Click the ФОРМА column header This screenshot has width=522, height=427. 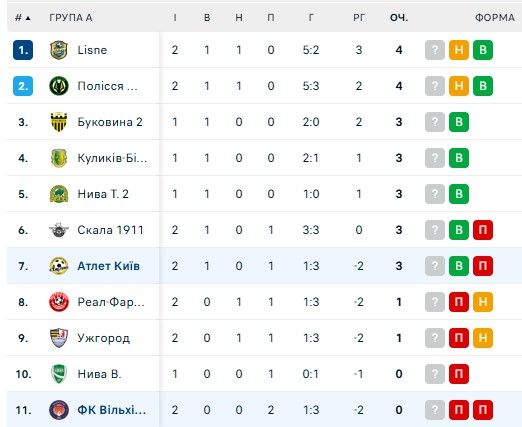pyautogui.click(x=495, y=18)
